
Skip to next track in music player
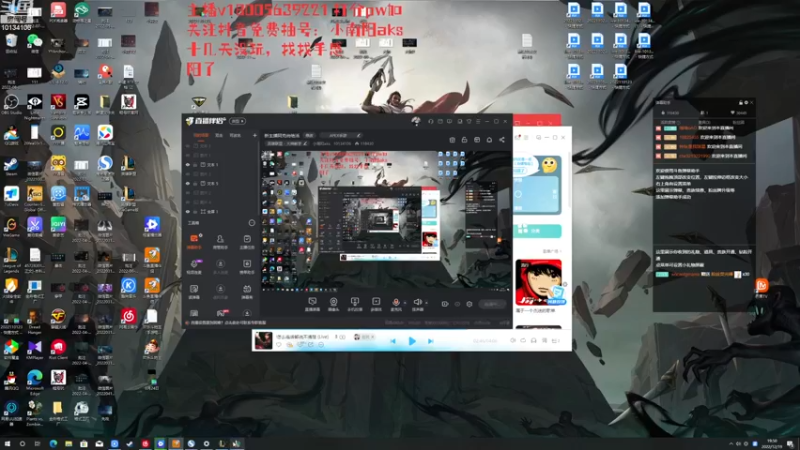[x=430, y=341]
